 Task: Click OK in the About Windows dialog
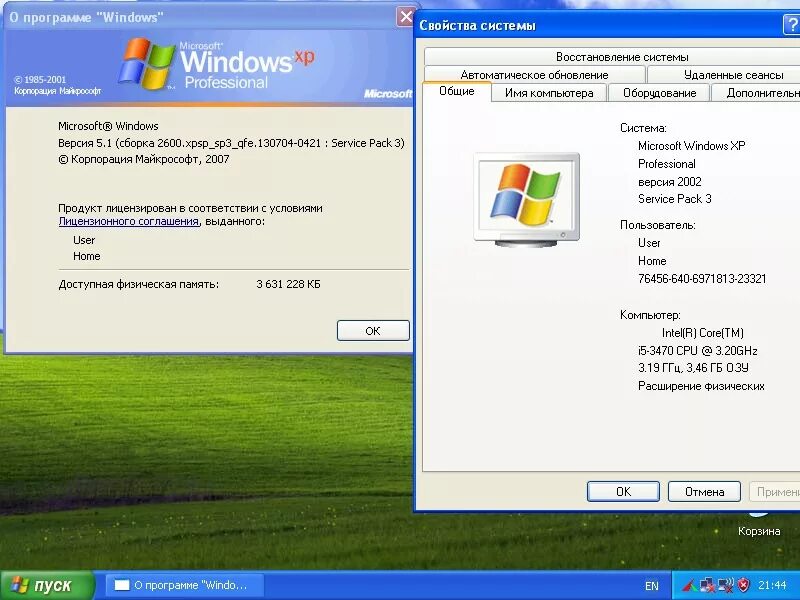[373, 331]
